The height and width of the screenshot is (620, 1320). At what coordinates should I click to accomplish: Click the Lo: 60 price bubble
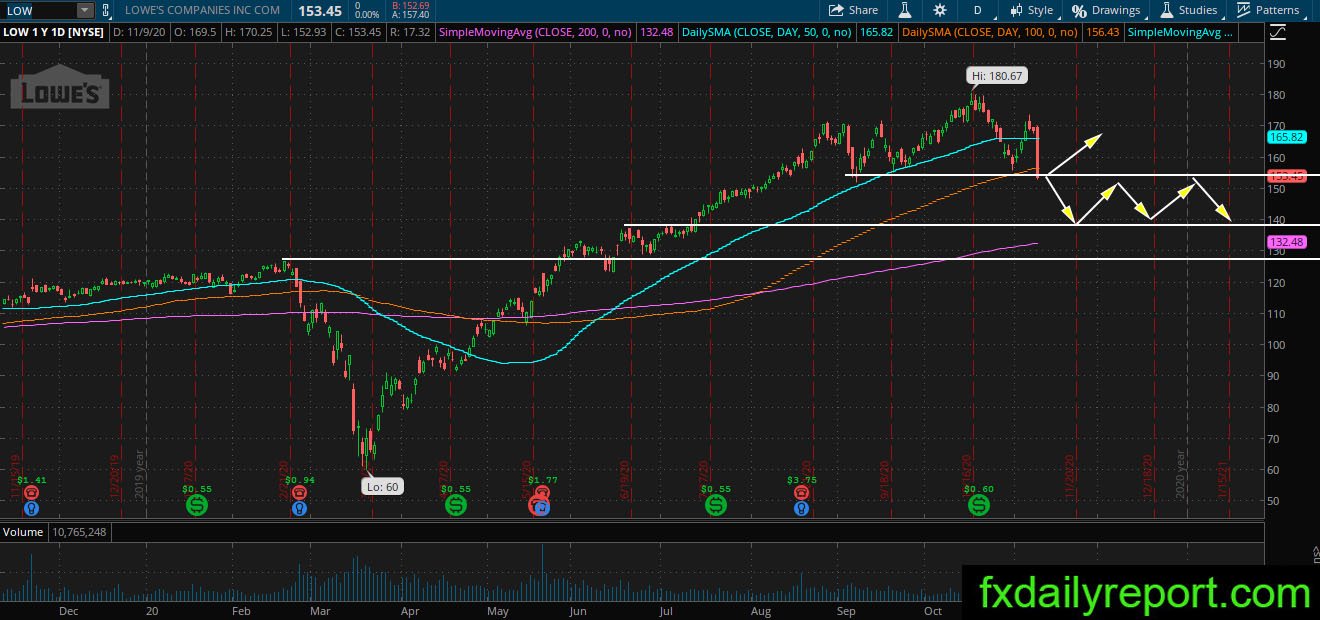click(x=382, y=486)
